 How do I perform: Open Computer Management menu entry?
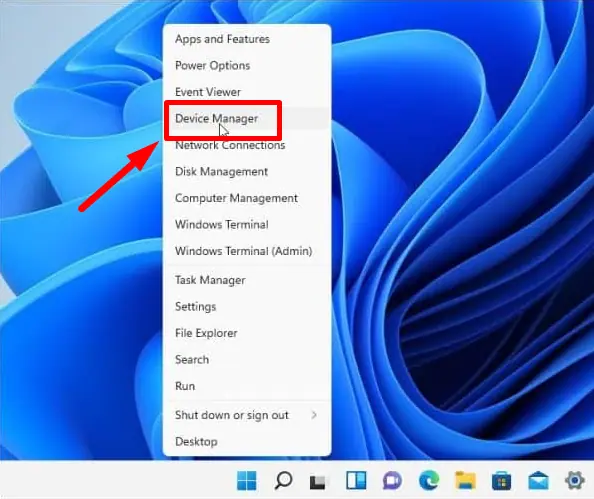pos(247,198)
